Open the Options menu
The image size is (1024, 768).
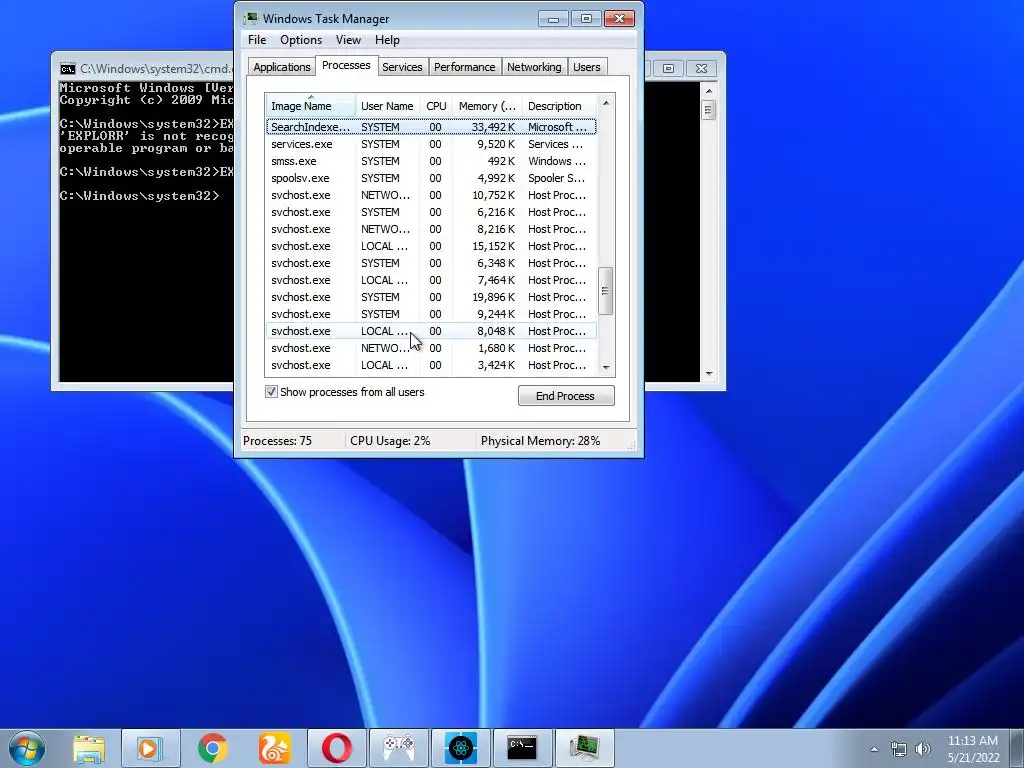click(x=300, y=40)
